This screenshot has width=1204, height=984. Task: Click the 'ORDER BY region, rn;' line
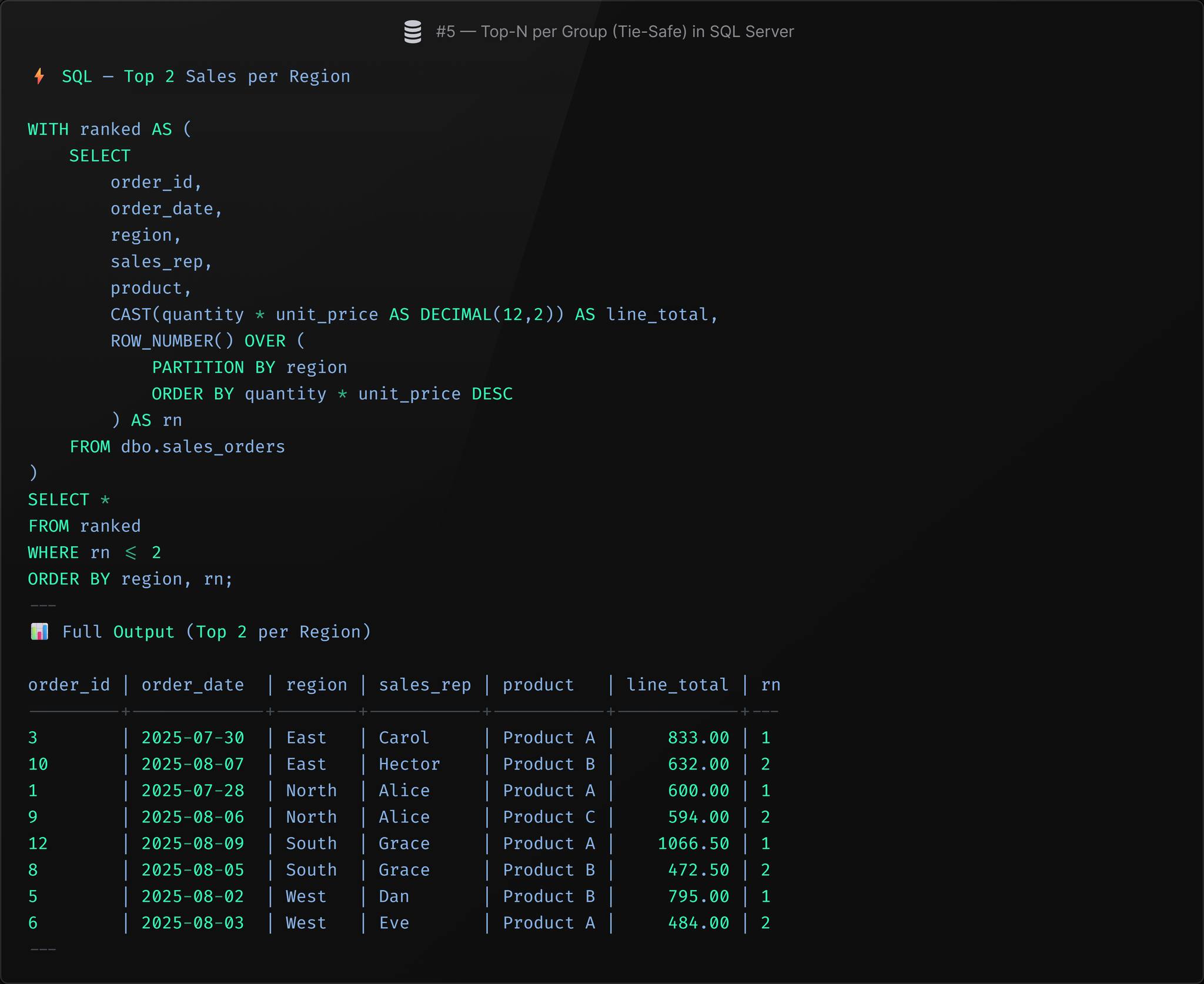tap(131, 579)
